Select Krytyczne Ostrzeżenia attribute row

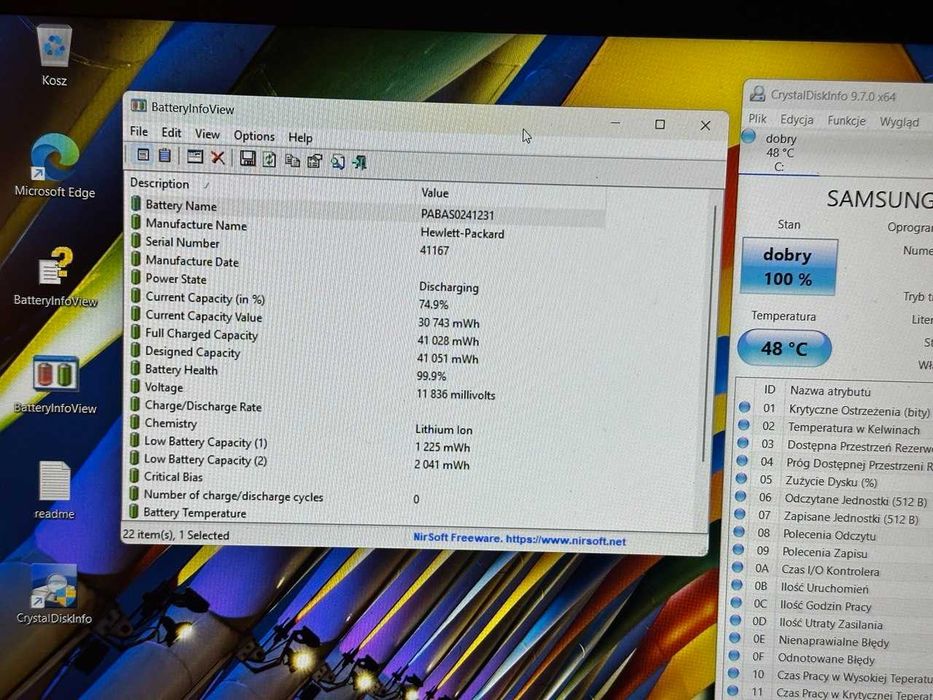pos(834,410)
